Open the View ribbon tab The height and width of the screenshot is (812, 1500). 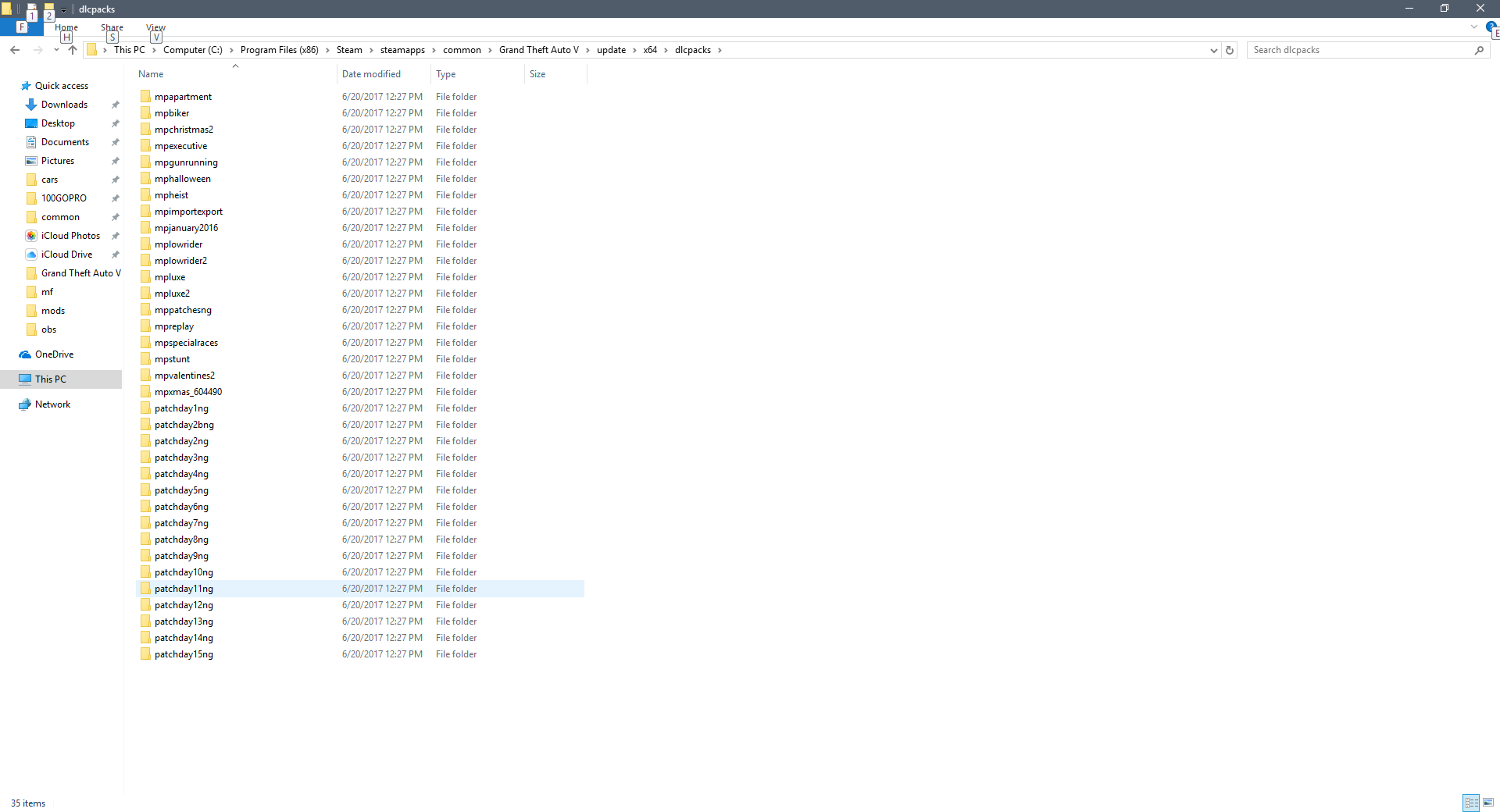click(x=155, y=27)
